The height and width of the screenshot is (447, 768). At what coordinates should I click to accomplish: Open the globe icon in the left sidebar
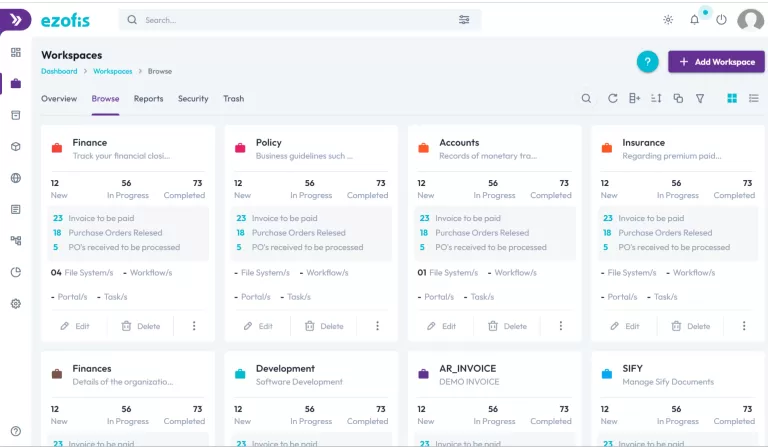click(15, 178)
